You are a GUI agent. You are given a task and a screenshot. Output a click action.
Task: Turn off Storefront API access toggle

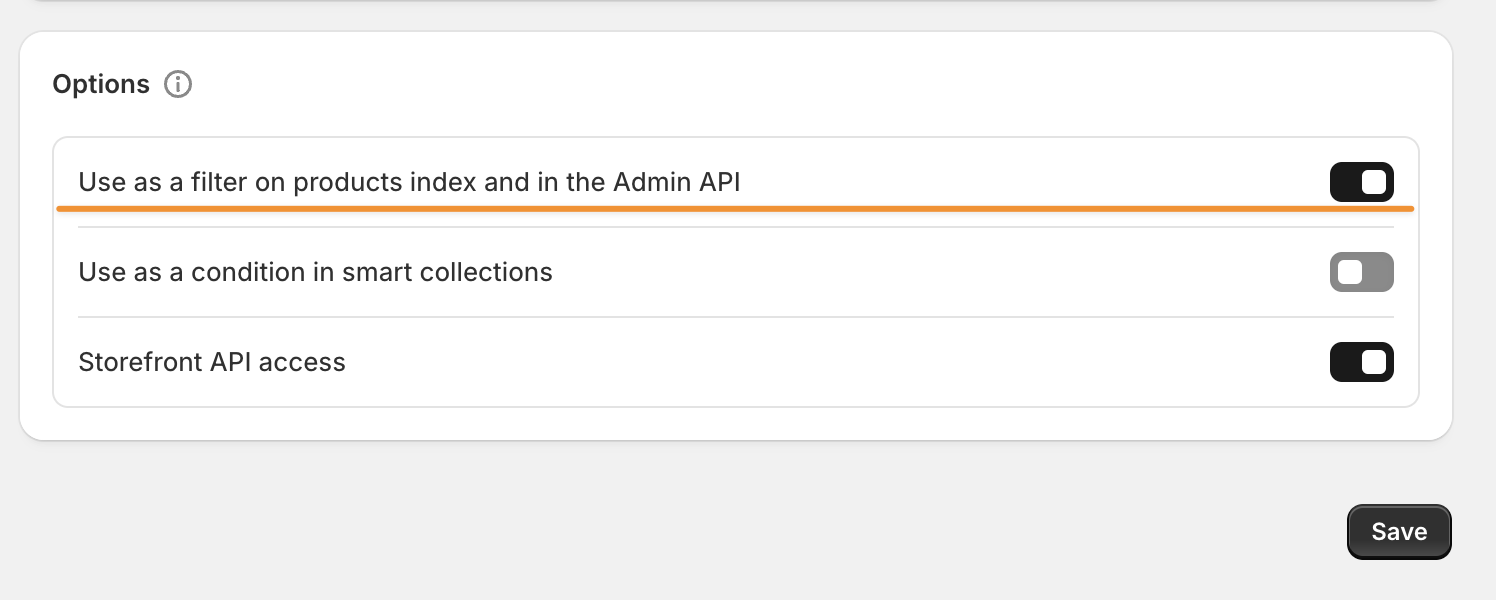tap(1361, 362)
